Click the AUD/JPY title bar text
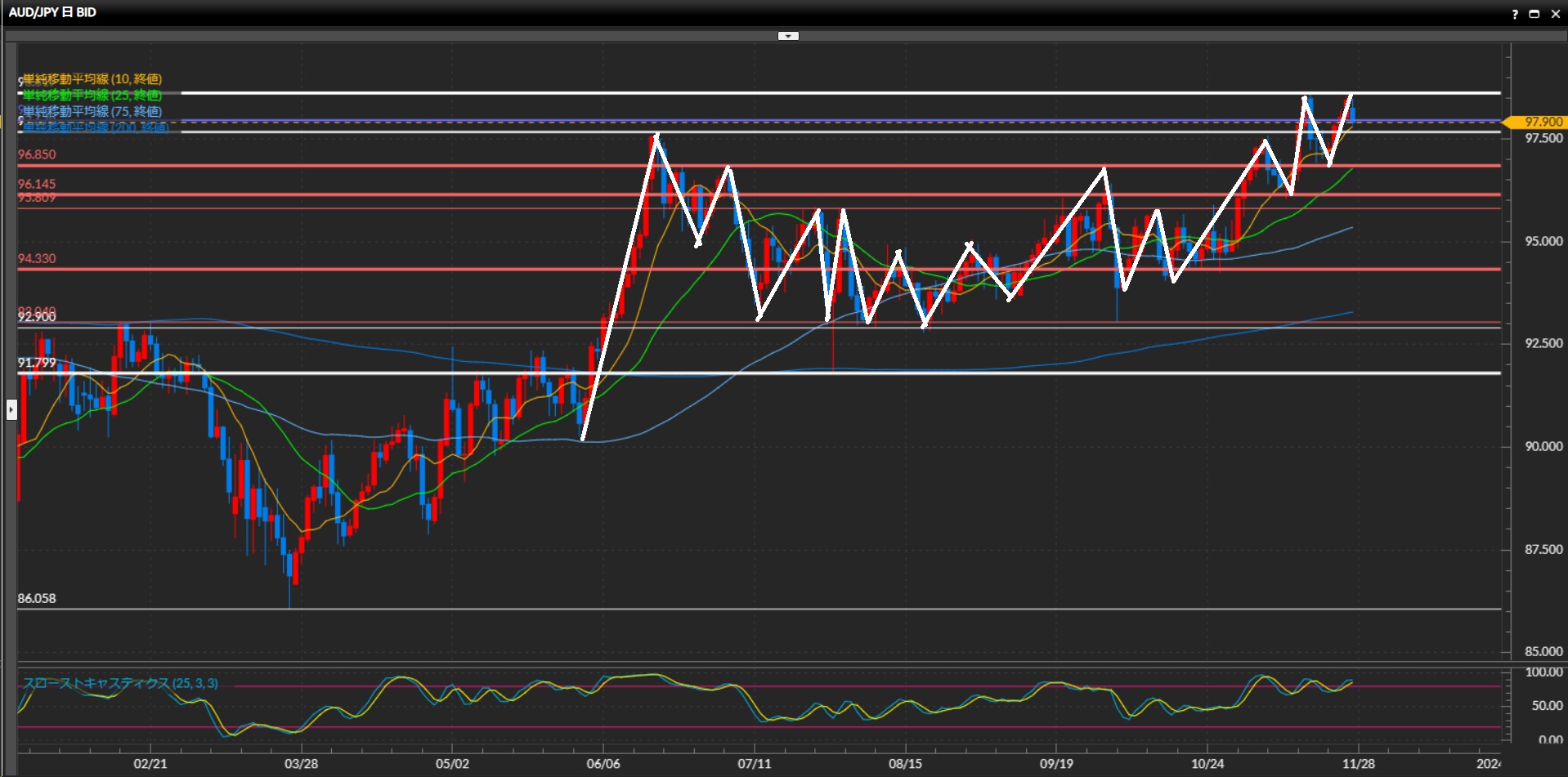Screen dimensions: 1568x777 click(52, 12)
